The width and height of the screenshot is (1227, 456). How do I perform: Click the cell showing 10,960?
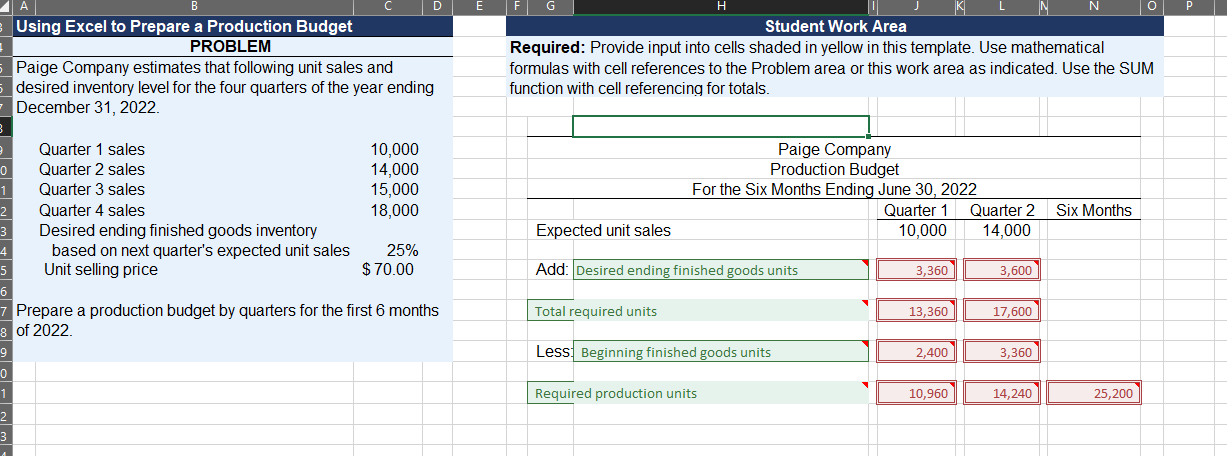tap(917, 393)
